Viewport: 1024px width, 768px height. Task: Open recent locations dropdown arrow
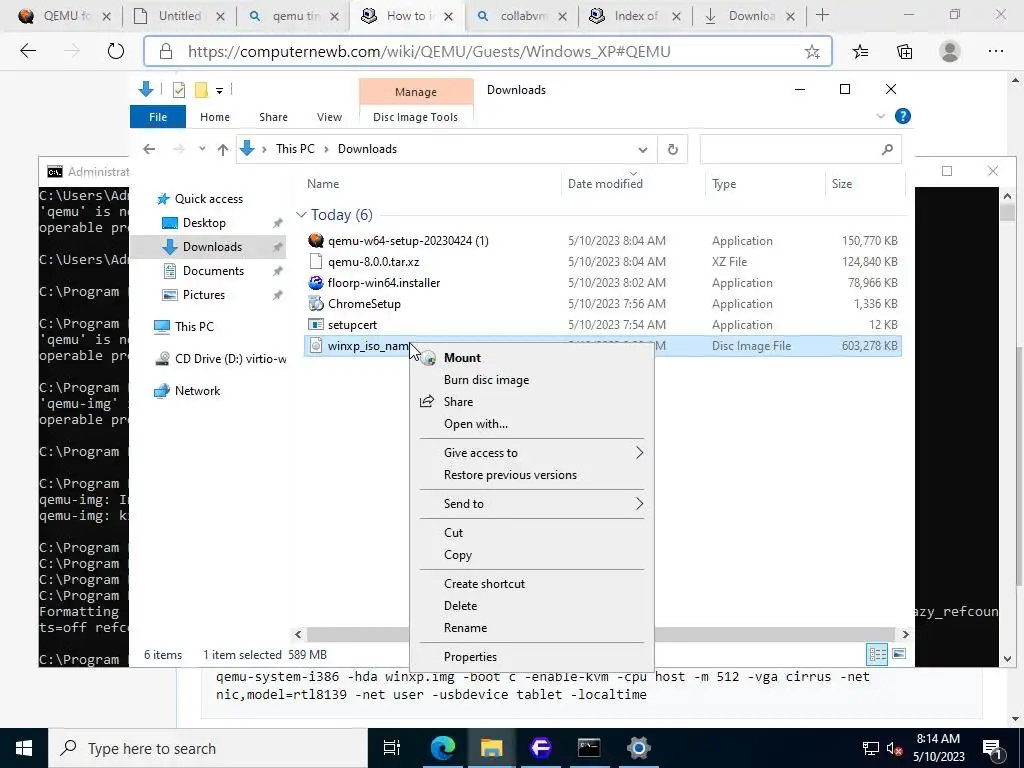pos(202,149)
